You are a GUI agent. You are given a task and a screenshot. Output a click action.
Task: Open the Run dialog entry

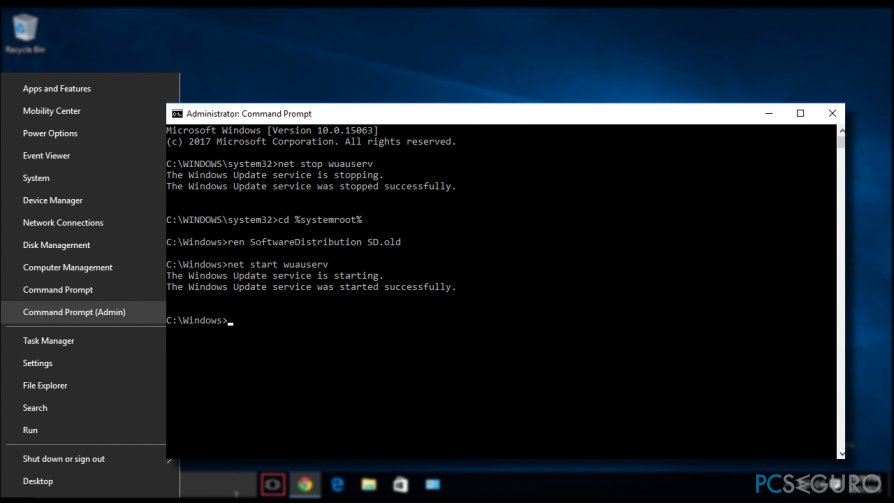tap(30, 430)
